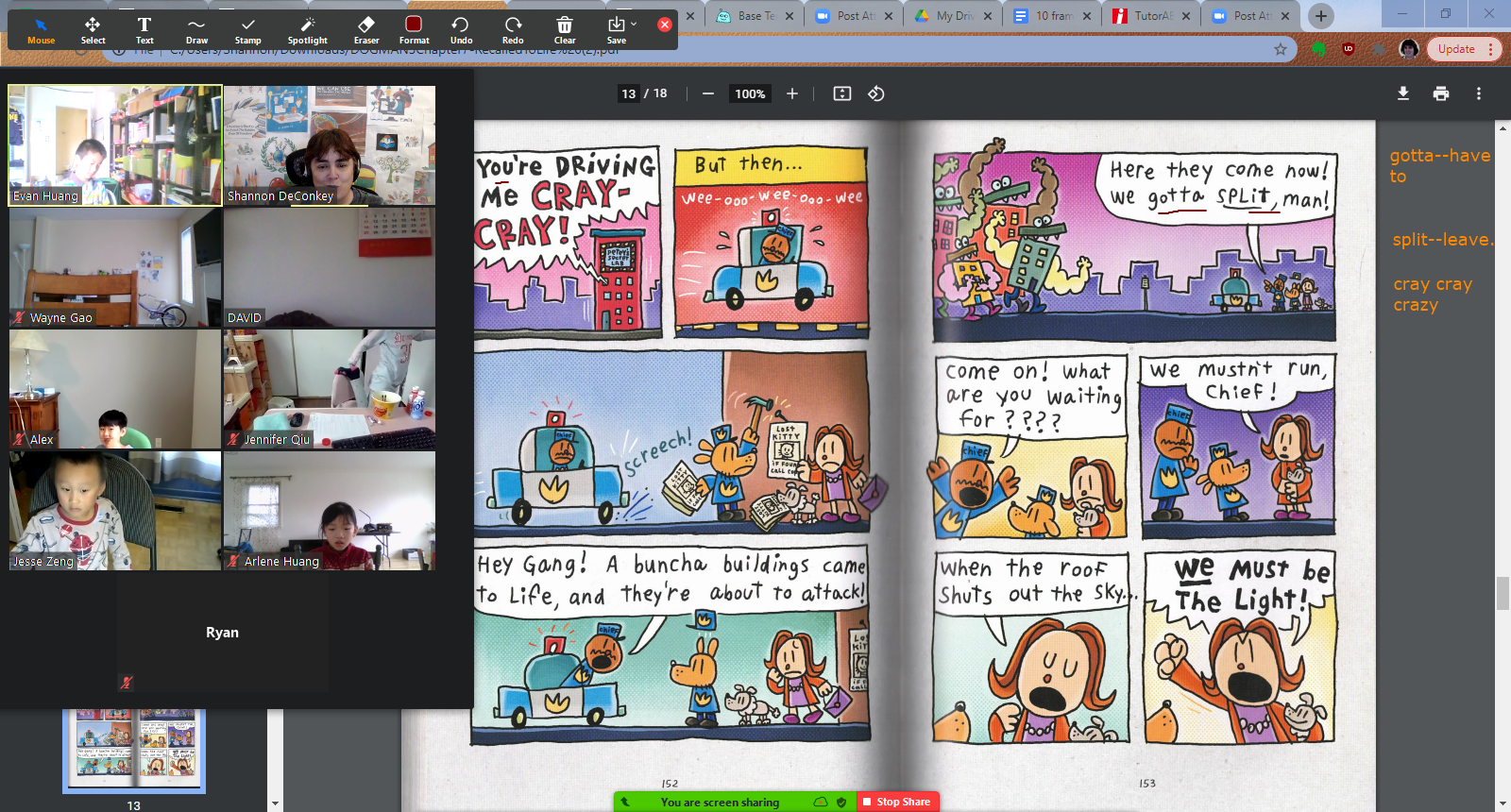Select Evan Huang's video tile
The height and width of the screenshot is (812, 1511).
click(115, 145)
